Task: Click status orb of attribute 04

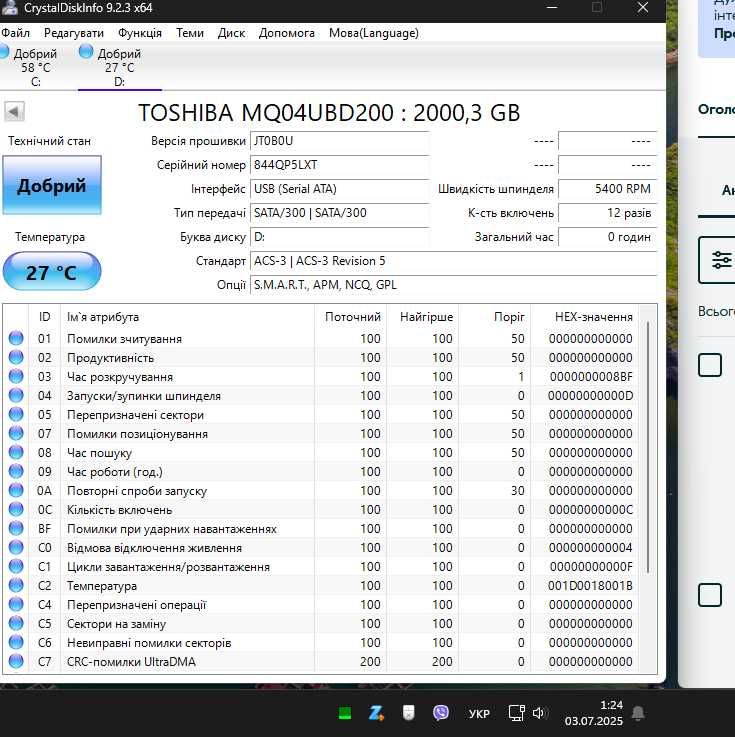Action: [16, 395]
